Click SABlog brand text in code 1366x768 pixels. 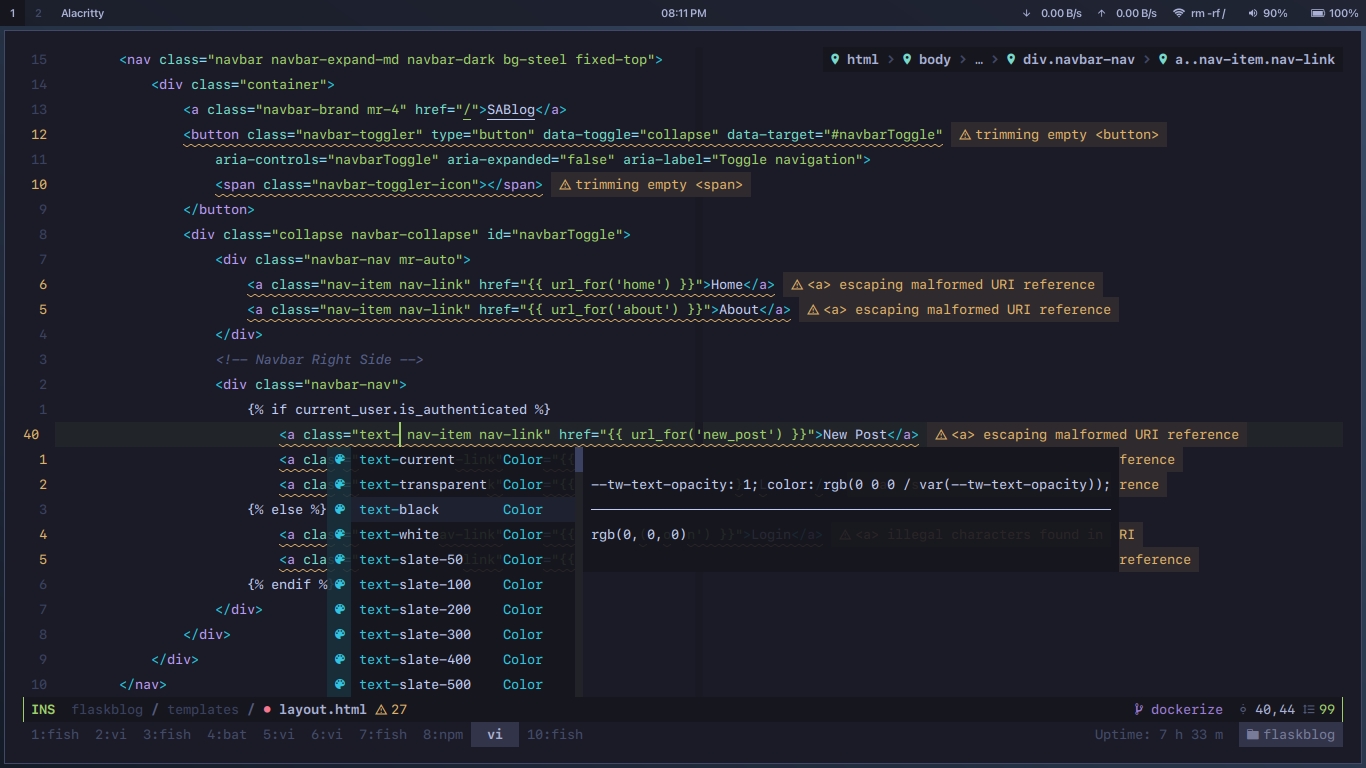[x=511, y=109]
